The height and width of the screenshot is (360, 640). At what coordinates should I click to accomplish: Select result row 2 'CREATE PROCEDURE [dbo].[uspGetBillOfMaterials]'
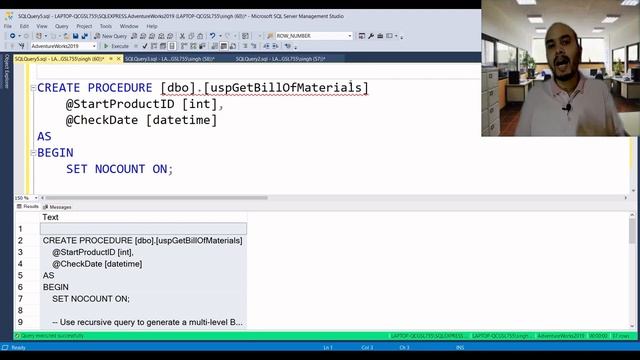[142, 241]
